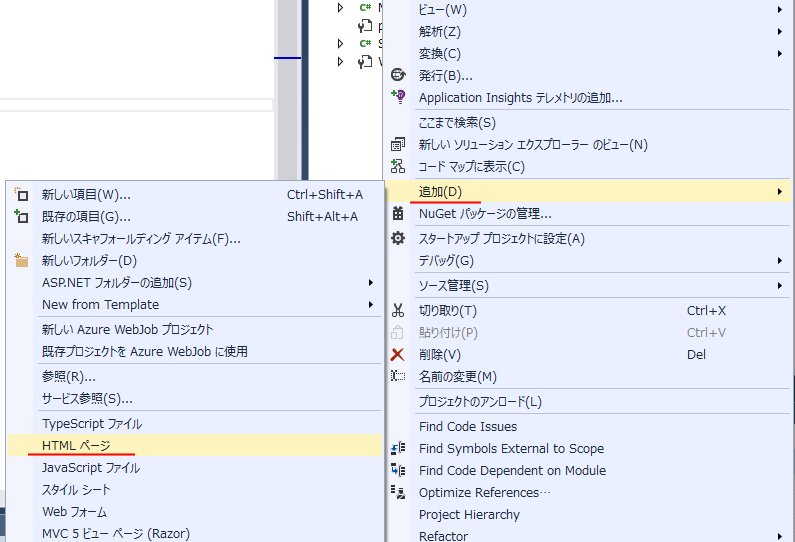
Task: Click the existing item icon beside 既存の項目(G)
Action: (21, 216)
